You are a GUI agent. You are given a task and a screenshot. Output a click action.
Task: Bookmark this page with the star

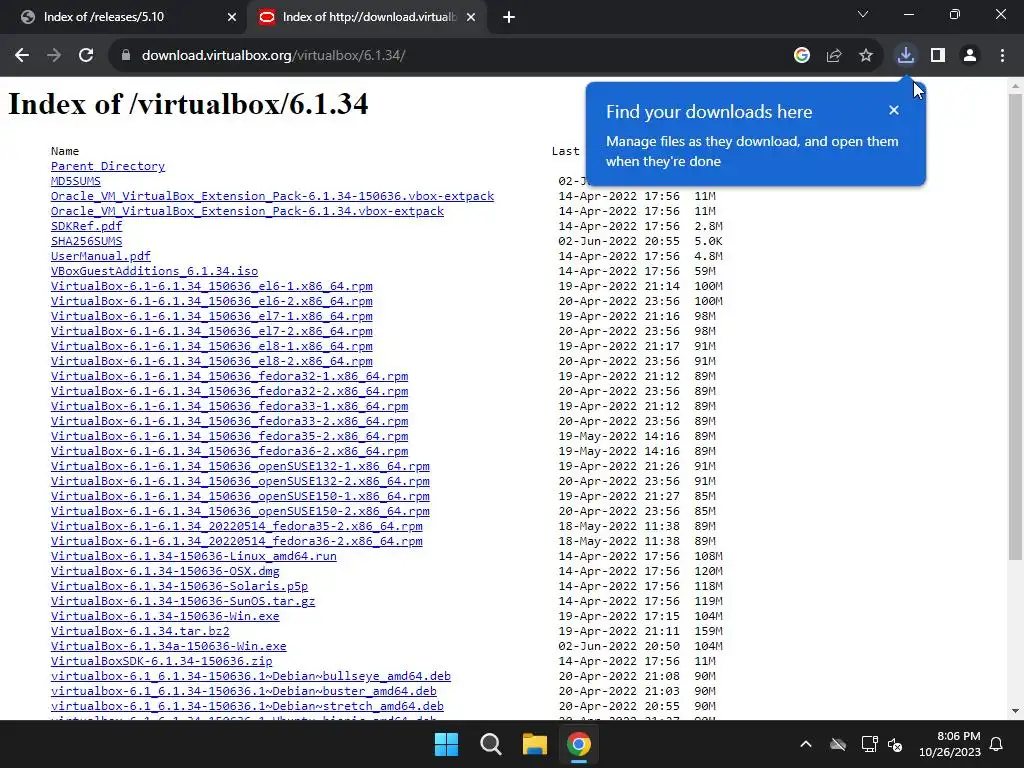pos(866,56)
